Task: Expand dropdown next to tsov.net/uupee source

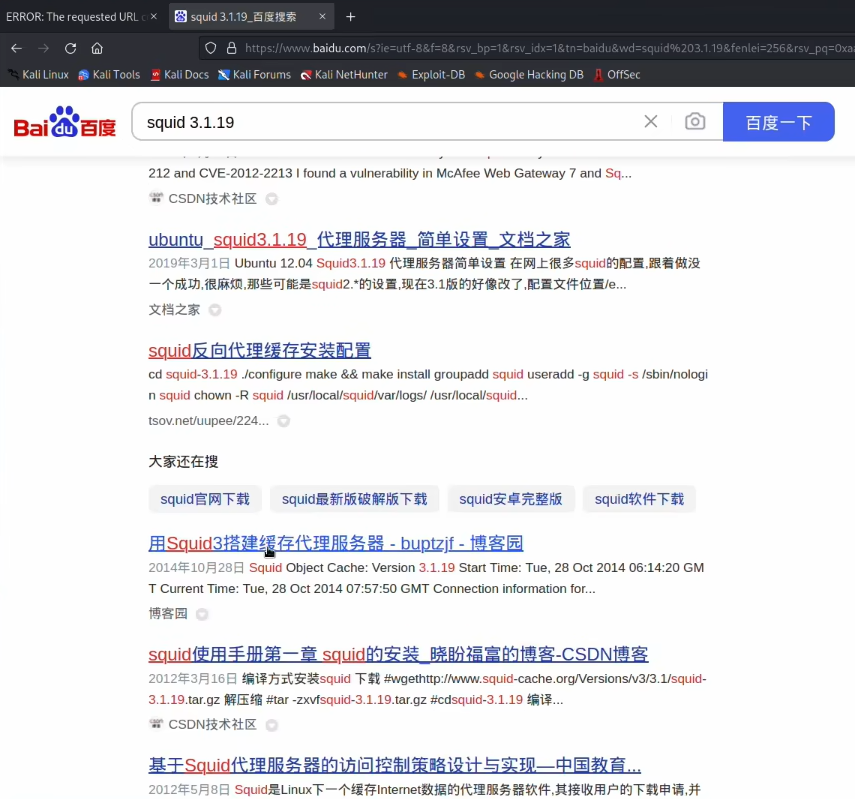Action: tap(284, 421)
